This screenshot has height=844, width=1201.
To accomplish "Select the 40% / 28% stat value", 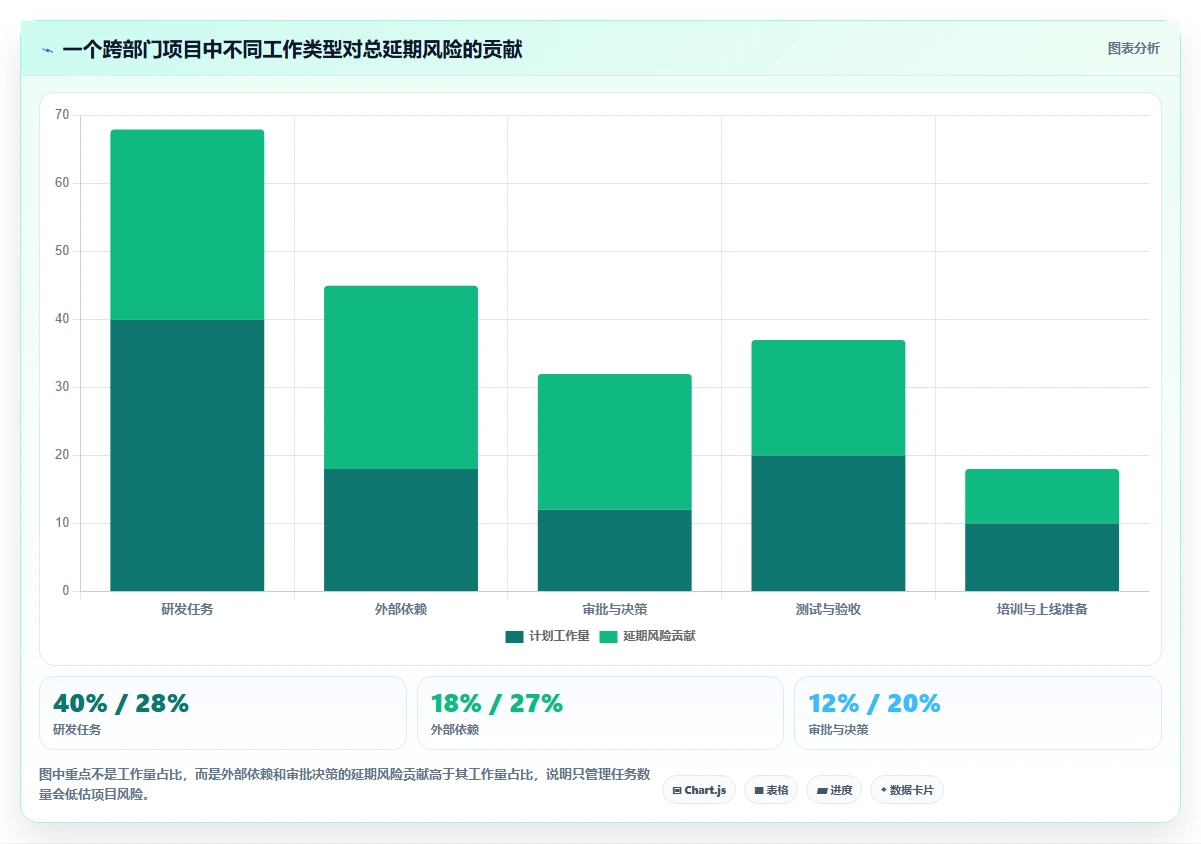I will [121, 704].
